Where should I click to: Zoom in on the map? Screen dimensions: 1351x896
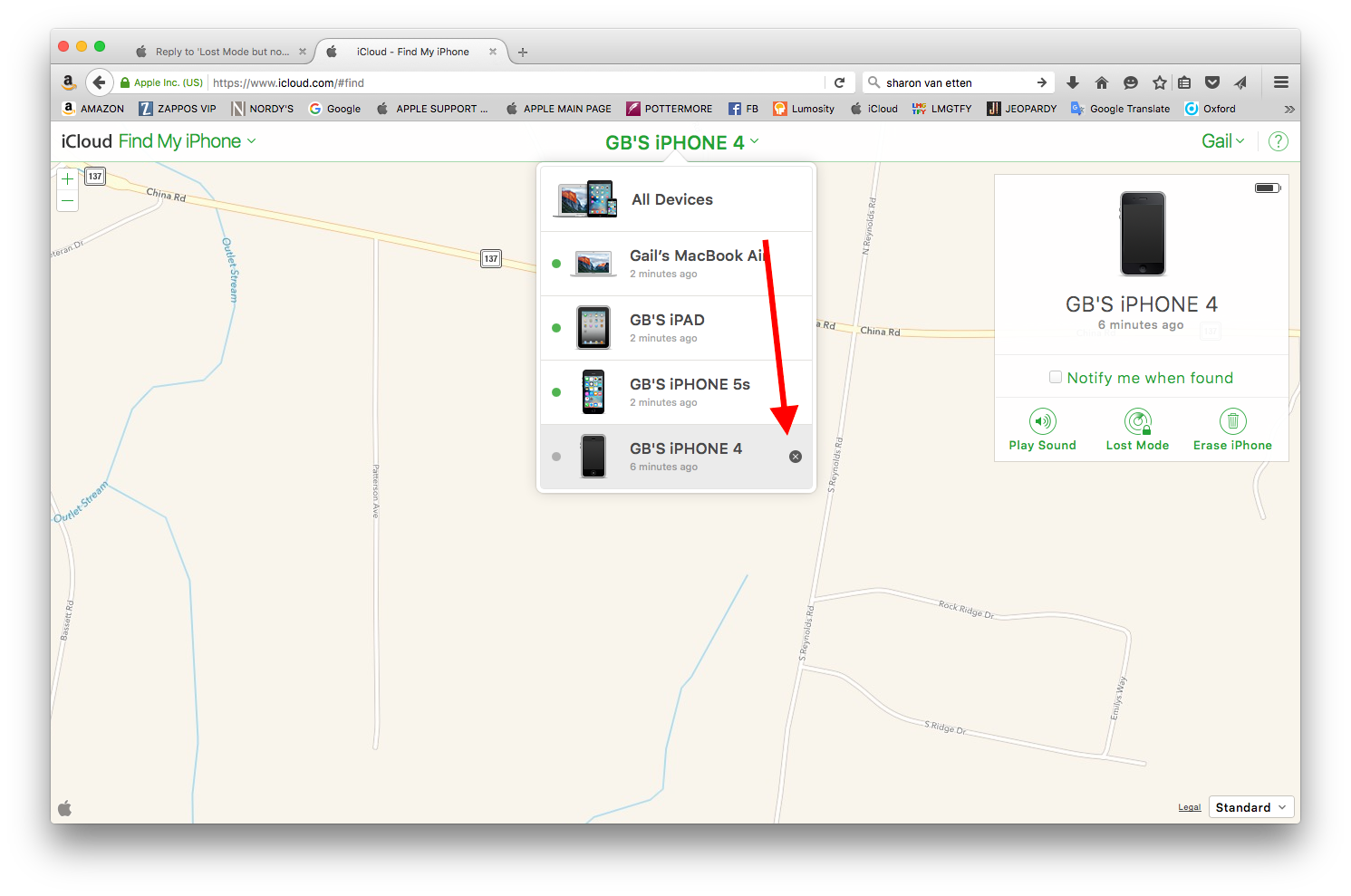pyautogui.click(x=68, y=178)
